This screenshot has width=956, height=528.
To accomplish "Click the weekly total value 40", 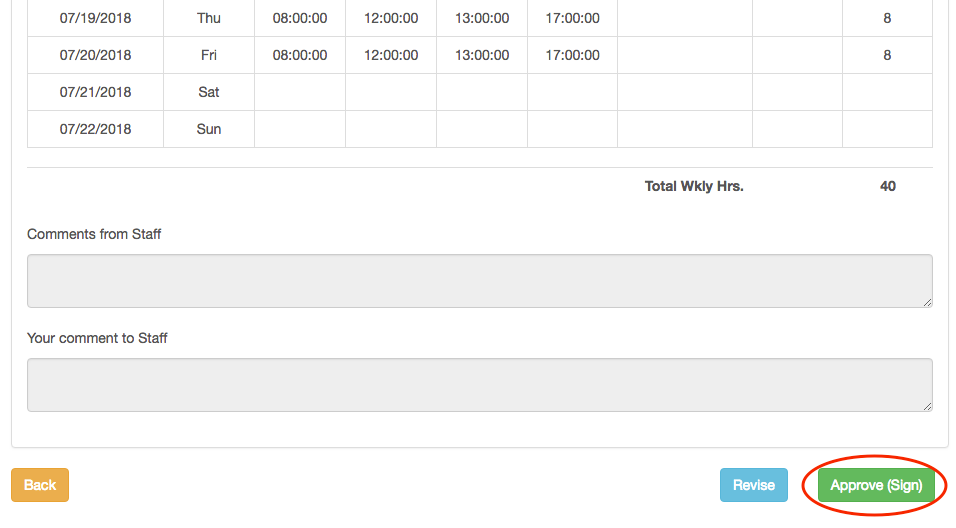I will coord(888,186).
